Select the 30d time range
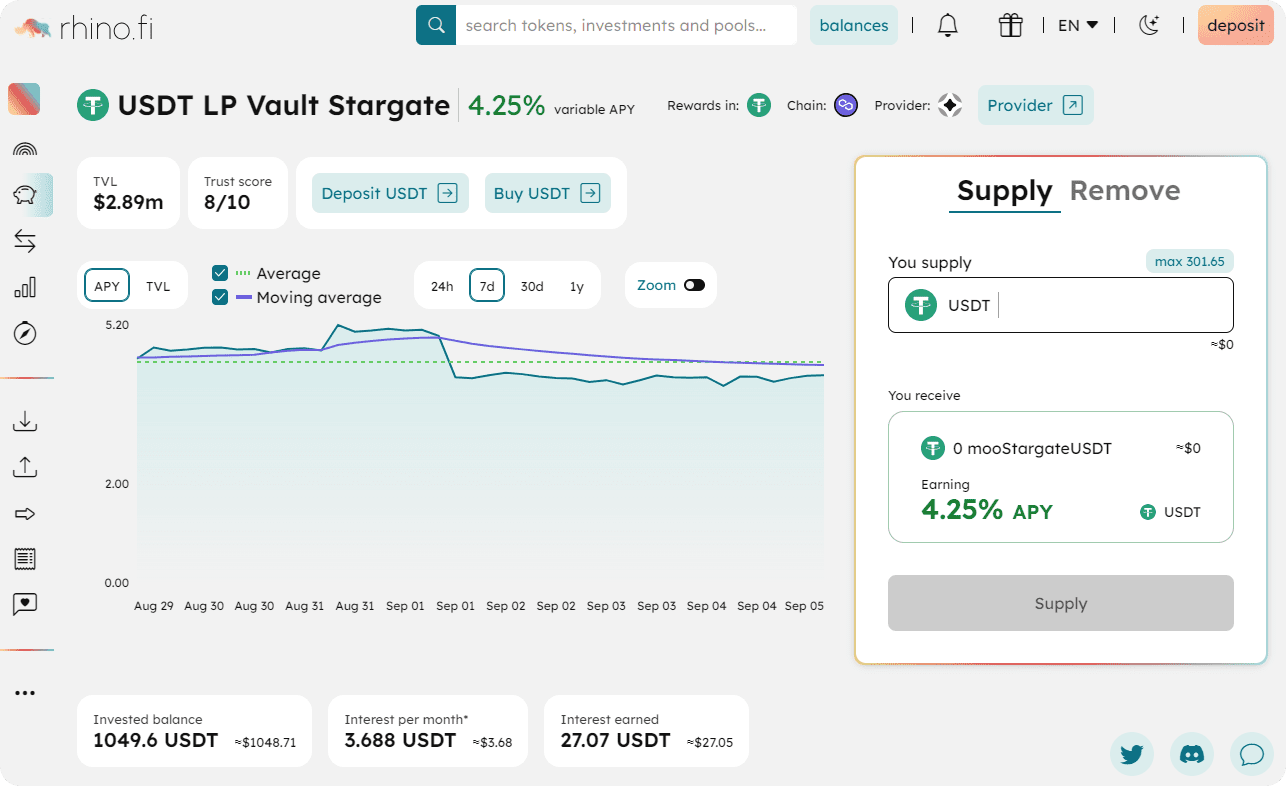This screenshot has height=786, width=1286. point(532,286)
